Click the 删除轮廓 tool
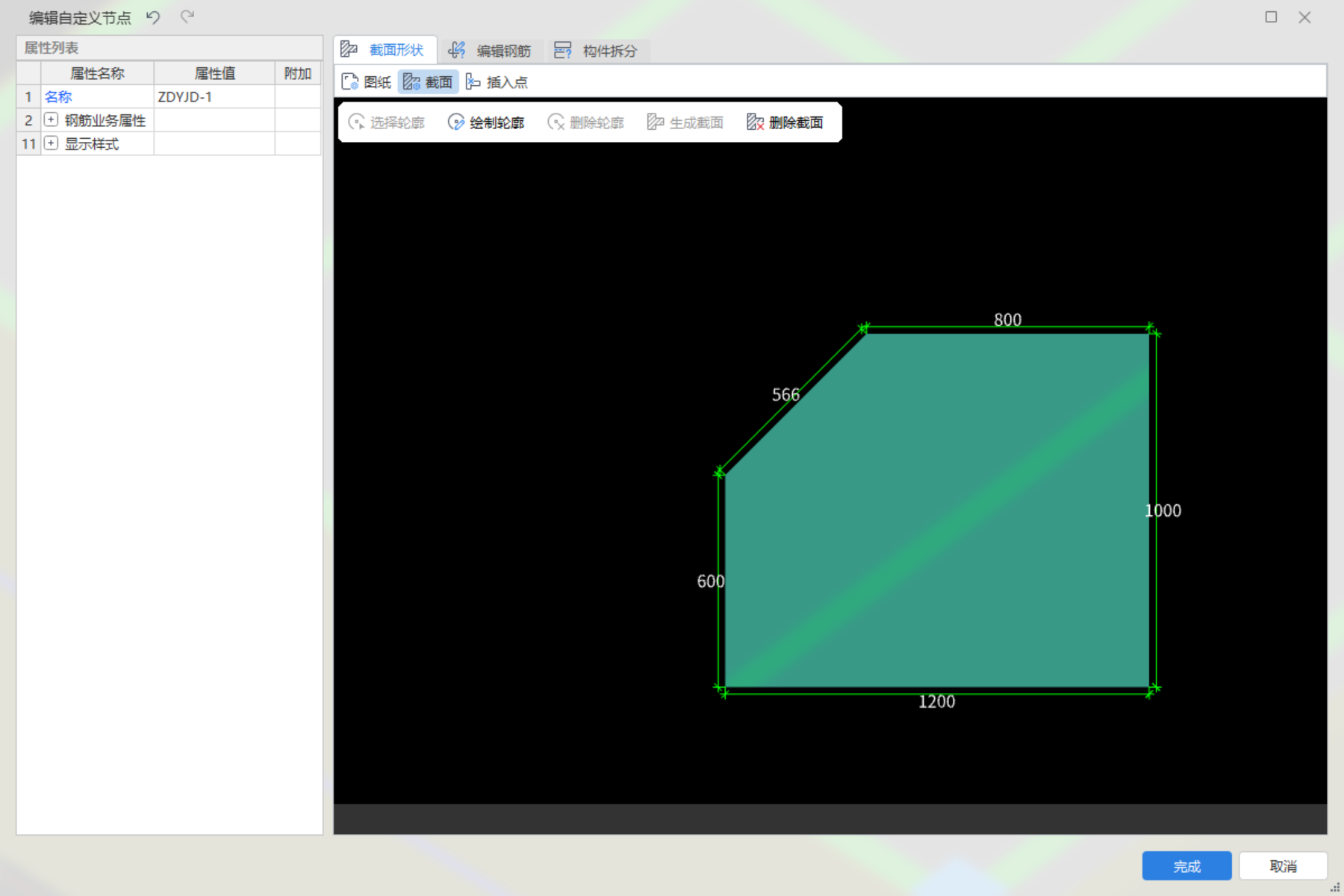Viewport: 1344px width, 896px height. click(586, 122)
